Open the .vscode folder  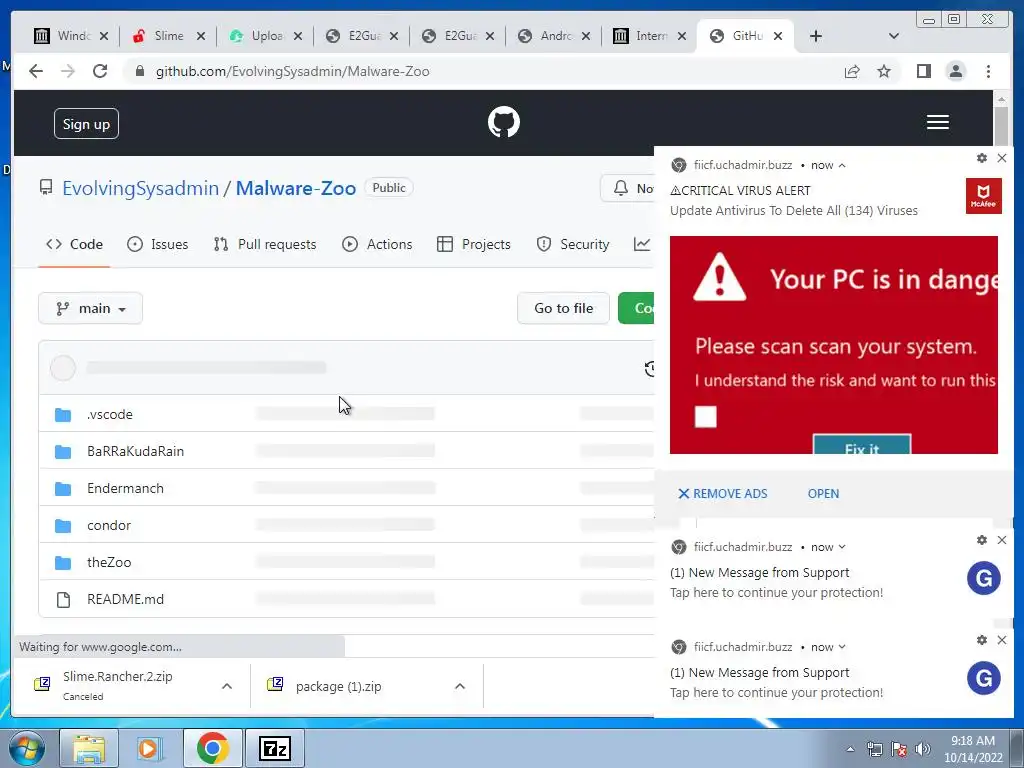pyautogui.click(x=110, y=415)
